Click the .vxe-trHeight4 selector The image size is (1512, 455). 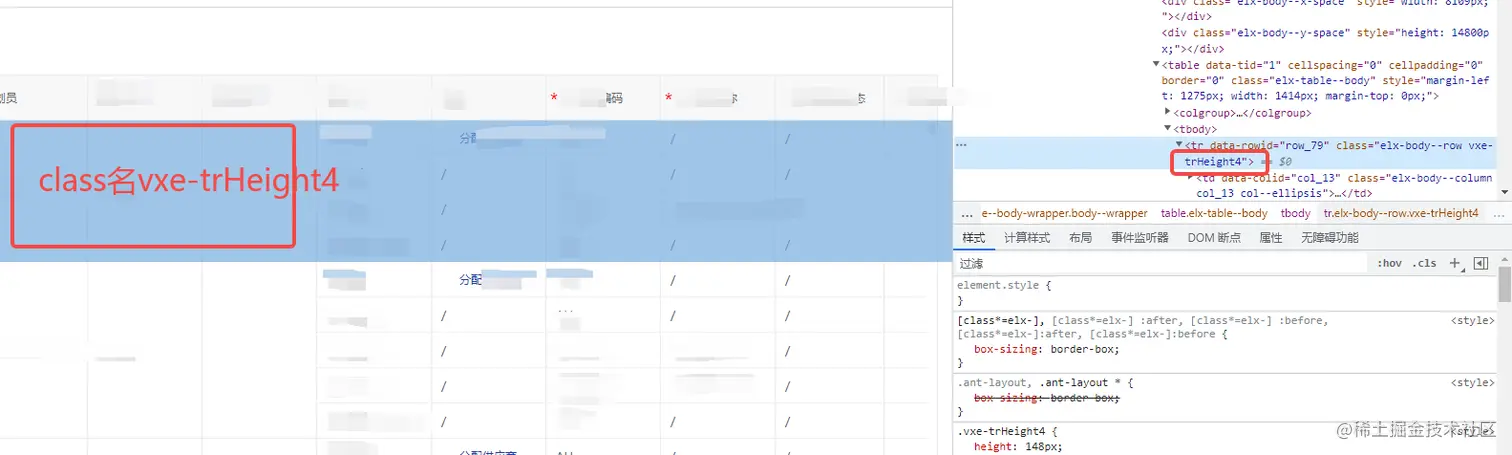pyautogui.click(x=999, y=432)
